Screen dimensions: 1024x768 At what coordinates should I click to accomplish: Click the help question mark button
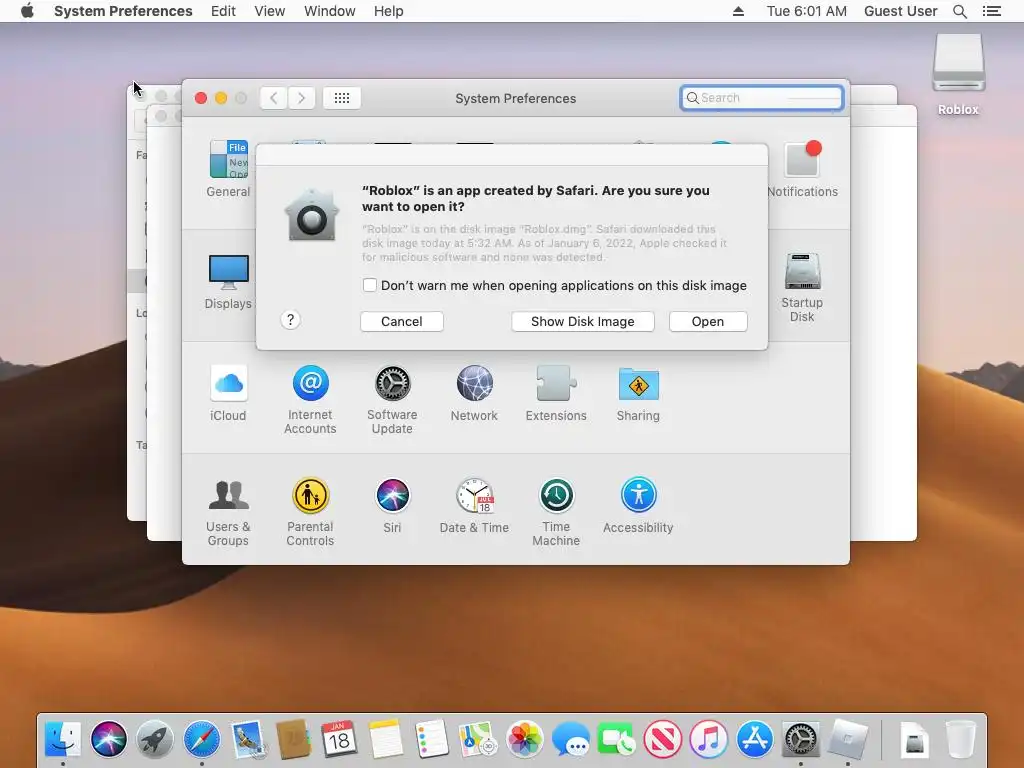pyautogui.click(x=291, y=320)
